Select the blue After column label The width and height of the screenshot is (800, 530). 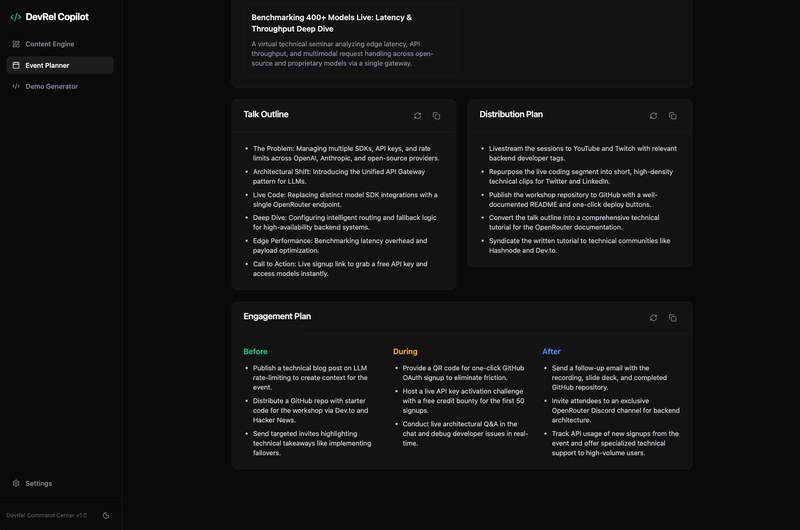pyautogui.click(x=552, y=352)
